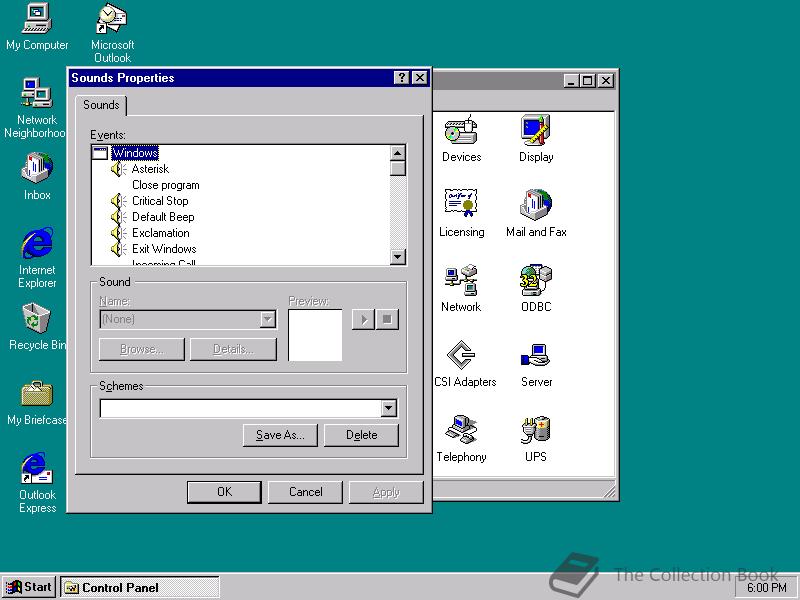Open Display applet in Control Panel
Screen dimensions: 800x600
[536, 138]
